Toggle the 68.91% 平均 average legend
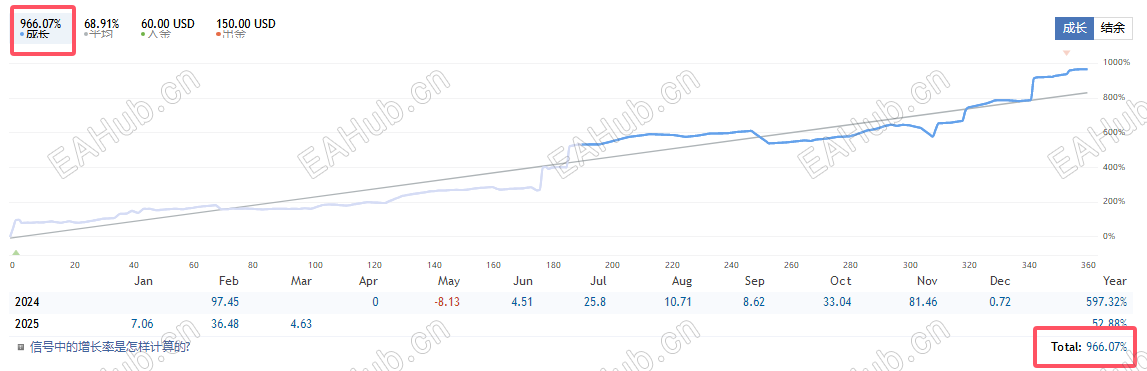 pyautogui.click(x=101, y=29)
